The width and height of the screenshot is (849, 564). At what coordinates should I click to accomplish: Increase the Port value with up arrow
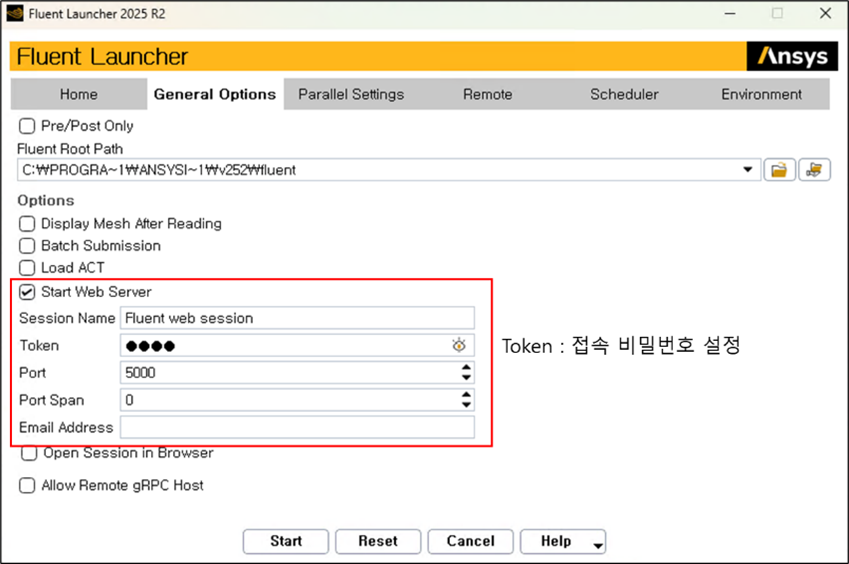(x=465, y=368)
